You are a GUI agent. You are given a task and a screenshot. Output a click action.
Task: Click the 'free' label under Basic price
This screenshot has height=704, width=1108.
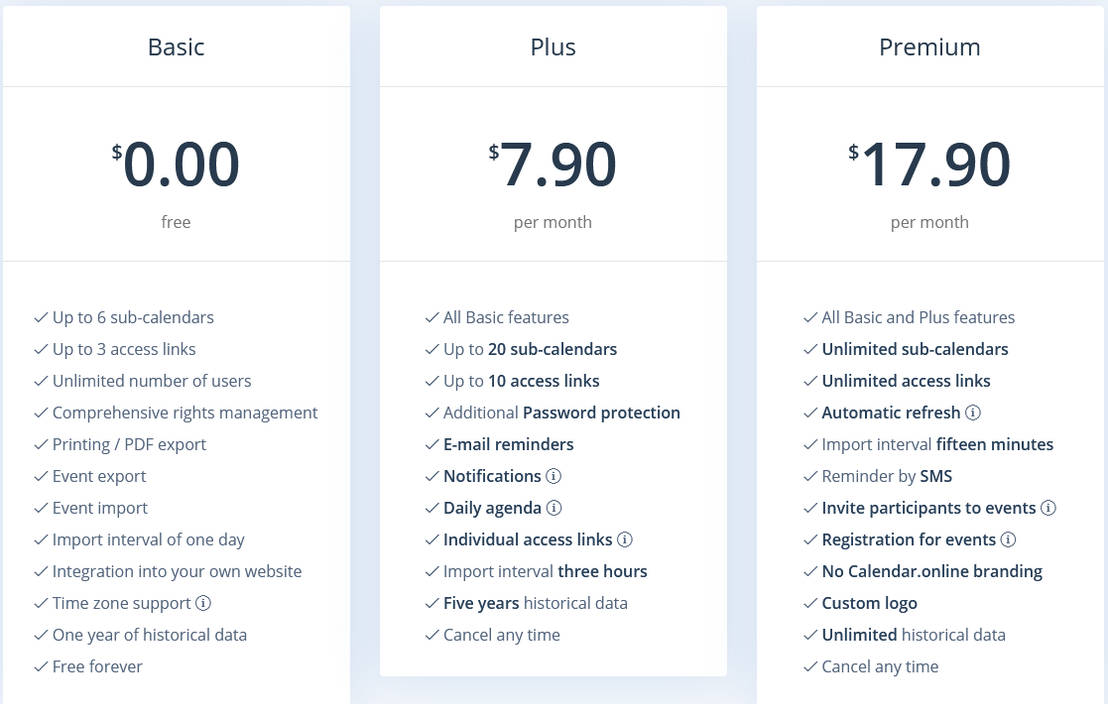coord(176,222)
